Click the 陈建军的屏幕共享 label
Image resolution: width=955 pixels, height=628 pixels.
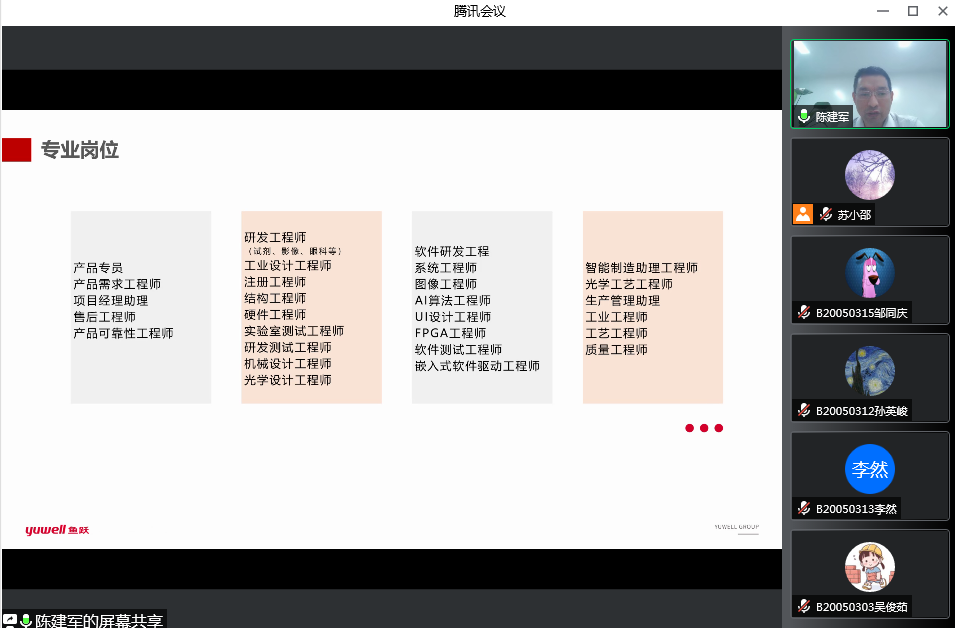tap(98, 621)
